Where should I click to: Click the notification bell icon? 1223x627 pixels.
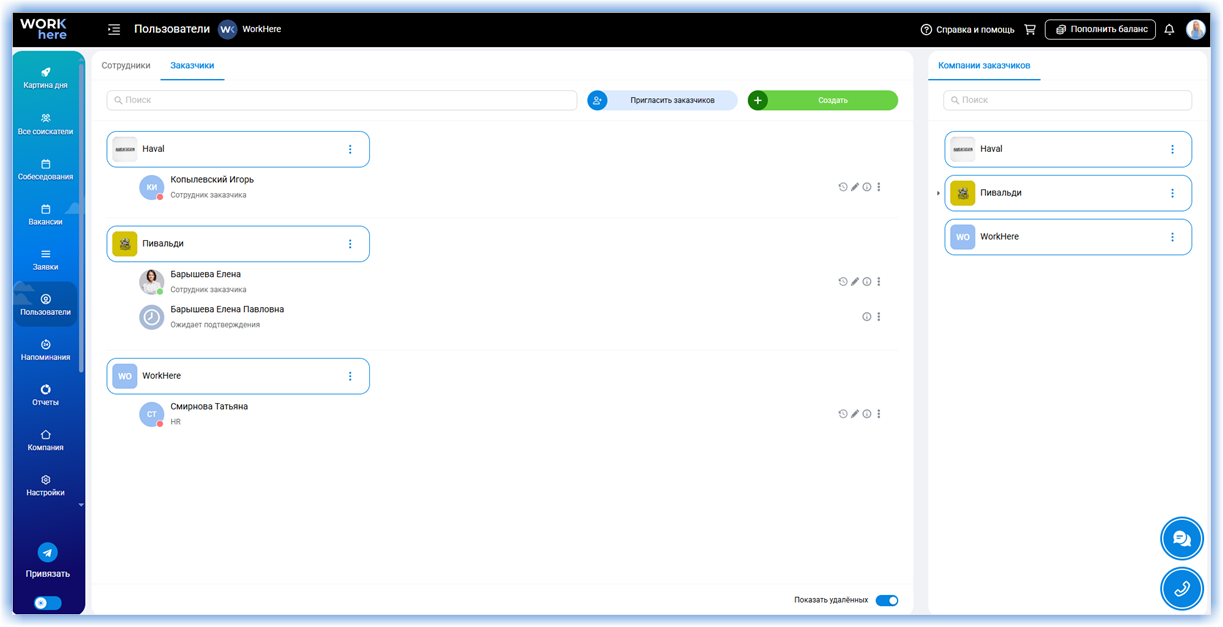pos(1169,30)
